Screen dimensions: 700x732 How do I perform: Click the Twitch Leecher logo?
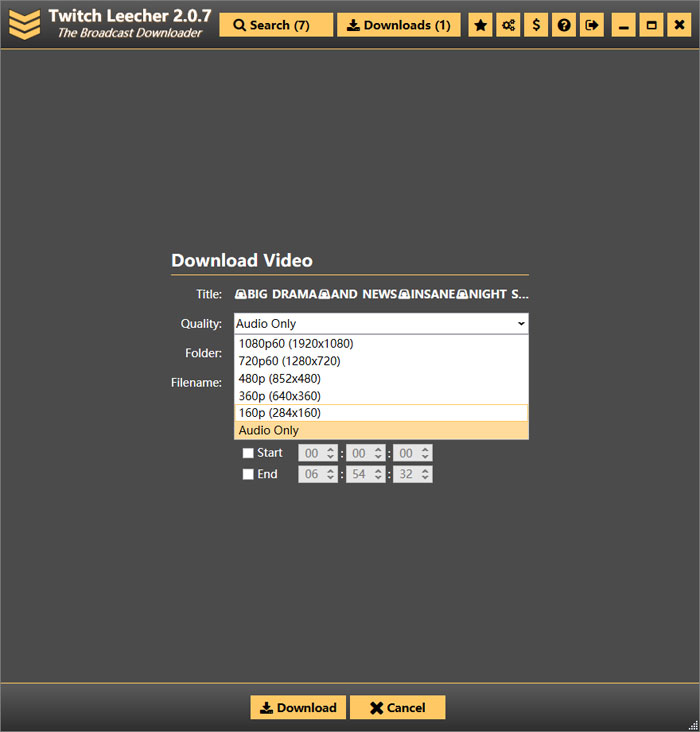[x=24, y=24]
